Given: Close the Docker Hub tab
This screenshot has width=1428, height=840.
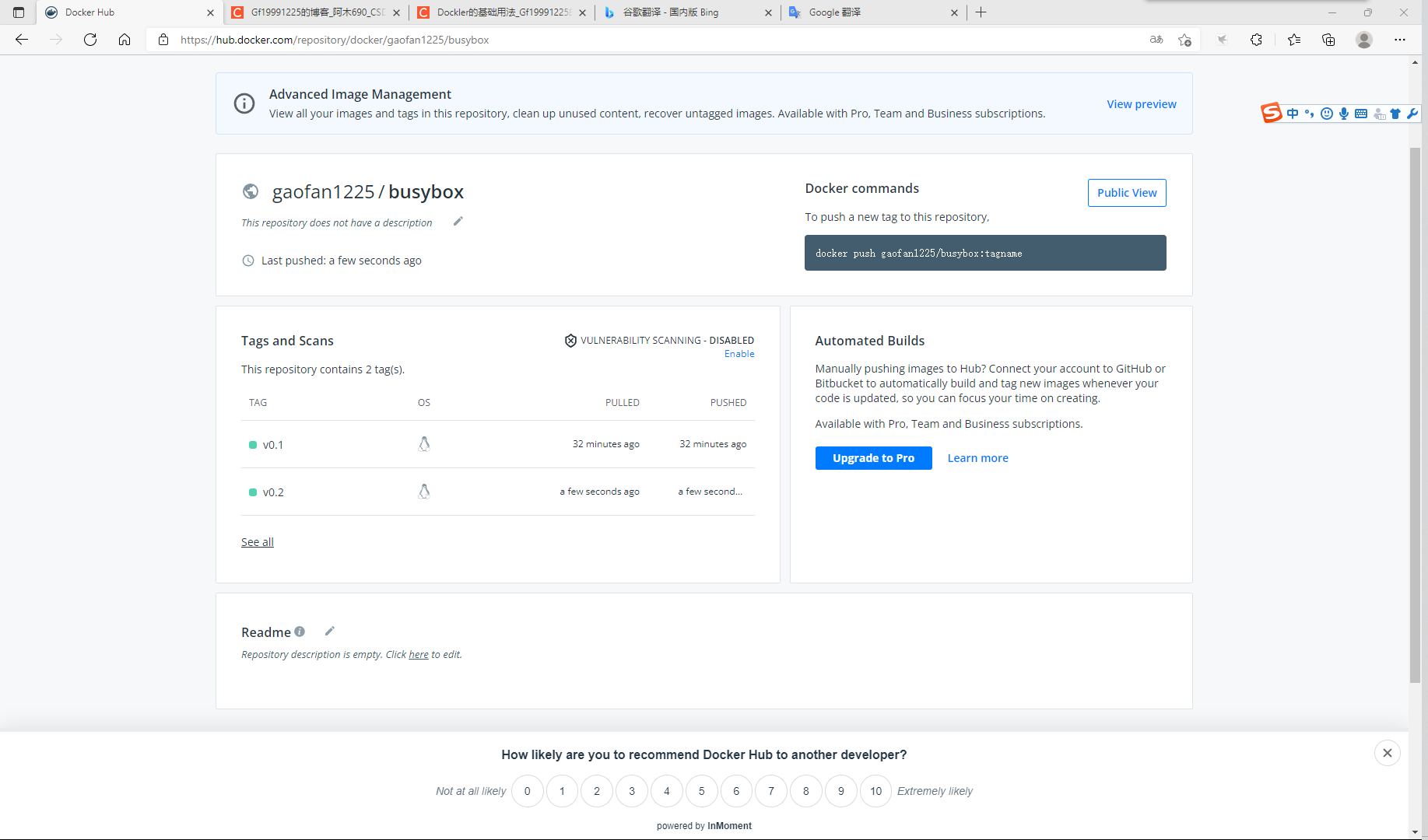Looking at the screenshot, I should coord(210,12).
